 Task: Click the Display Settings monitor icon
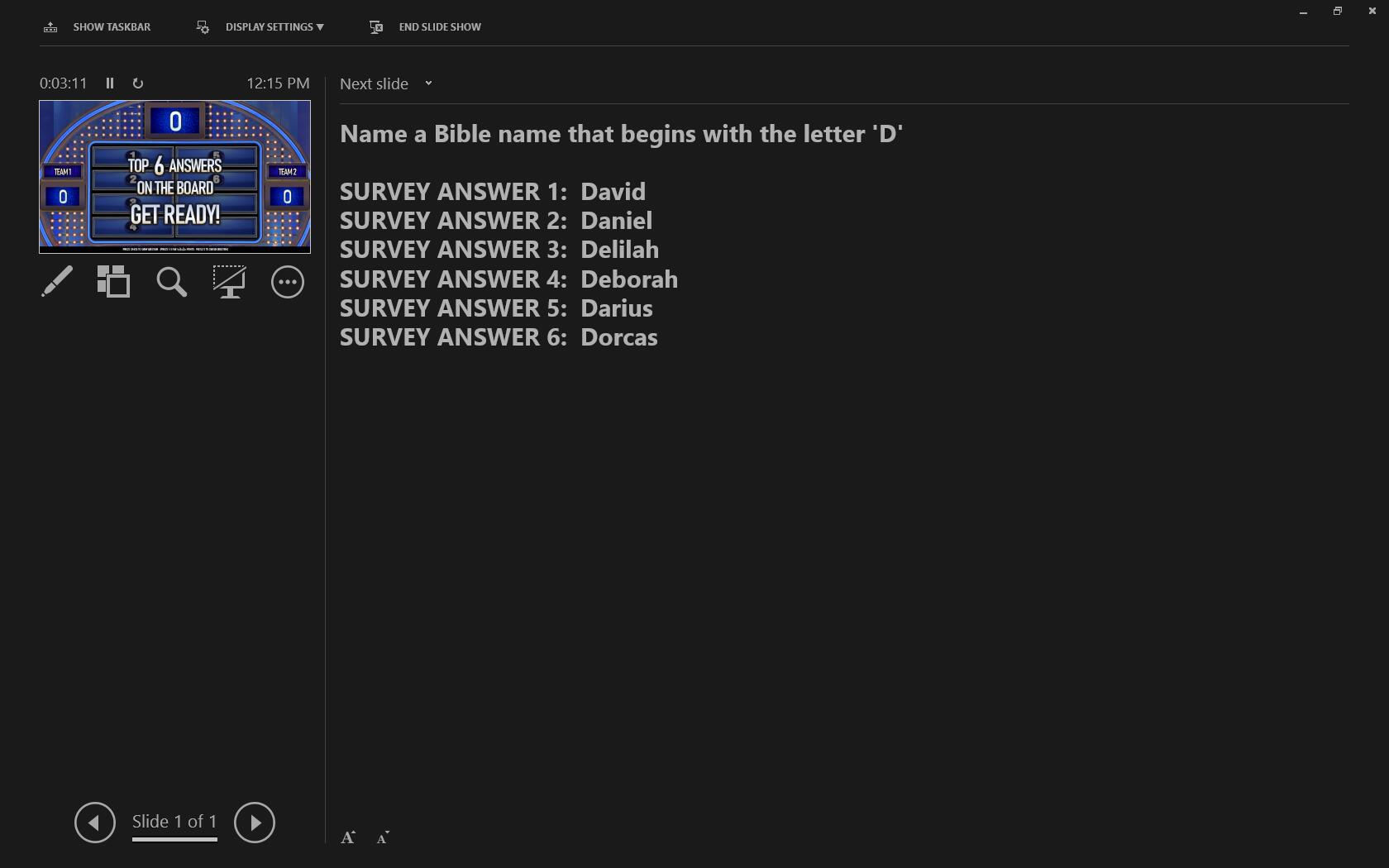(203, 27)
